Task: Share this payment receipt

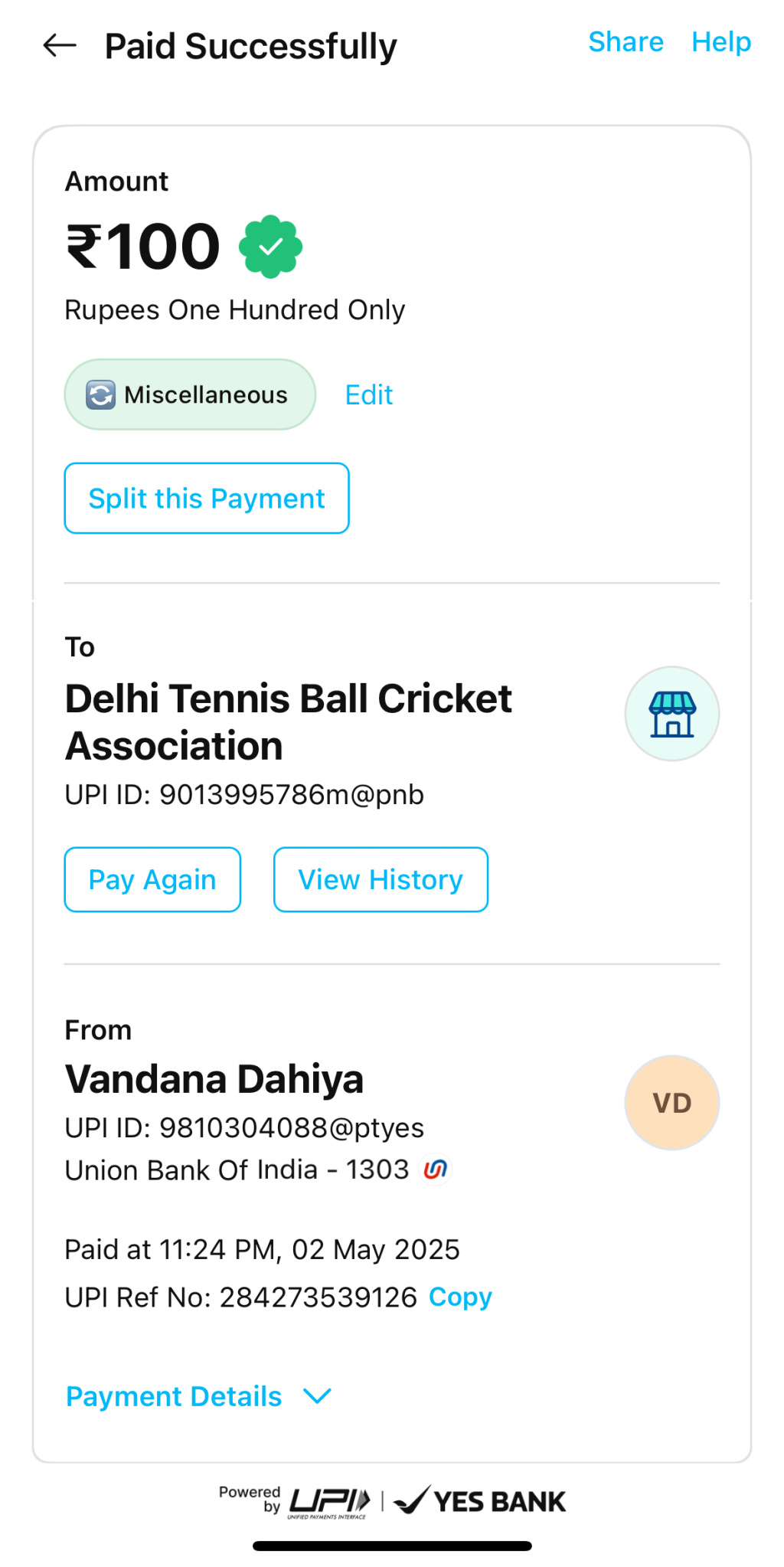Action: pos(626,42)
